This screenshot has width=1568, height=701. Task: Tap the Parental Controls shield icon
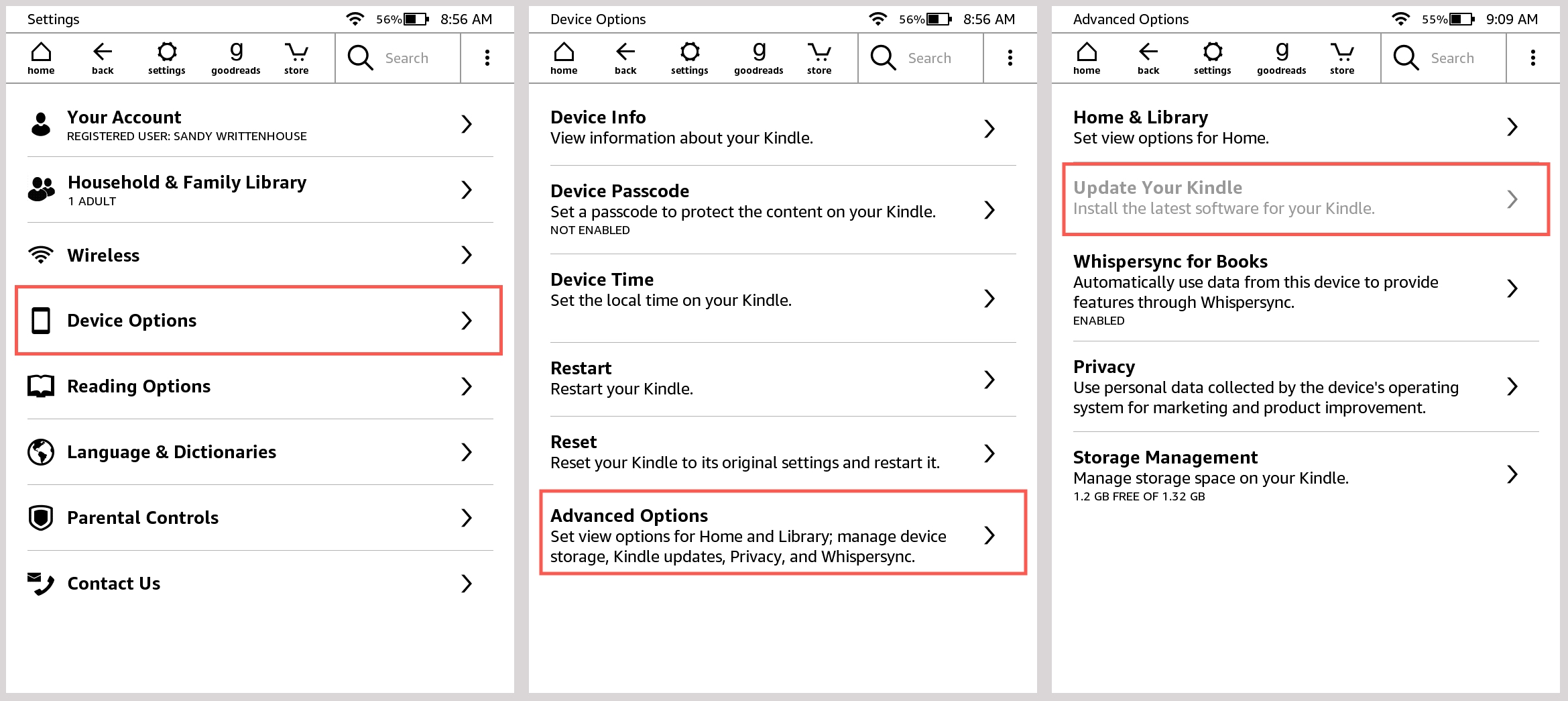pos(41,518)
